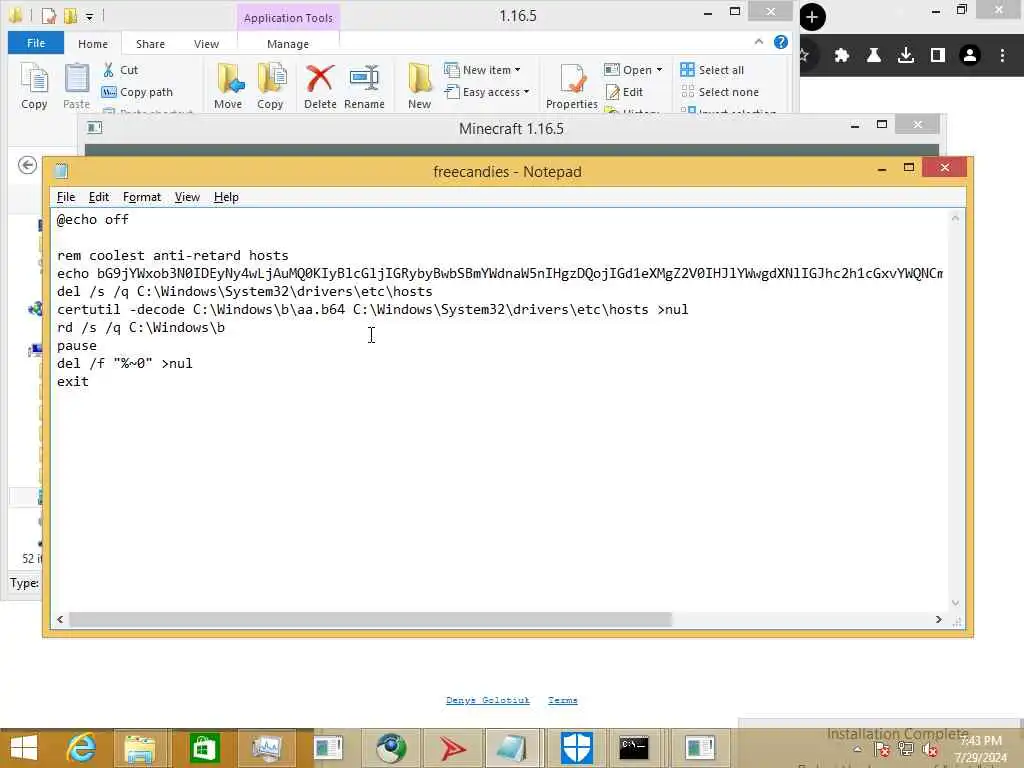Click the Copy to folder icon
Image resolution: width=1024 pixels, height=768 pixels.
[270, 86]
